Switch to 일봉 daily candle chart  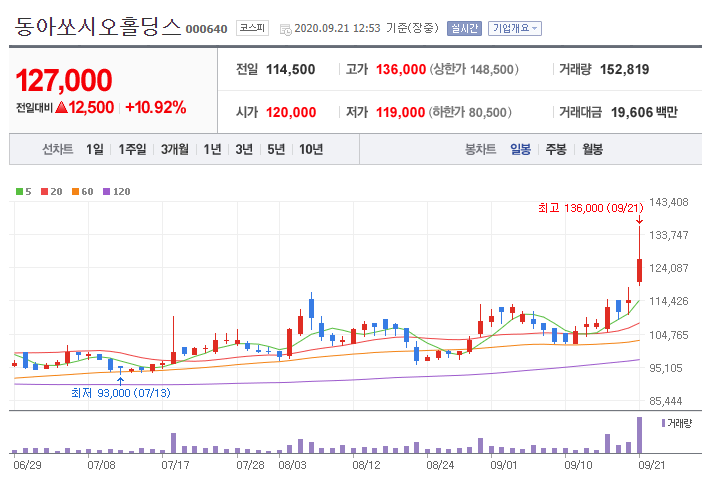(x=521, y=149)
